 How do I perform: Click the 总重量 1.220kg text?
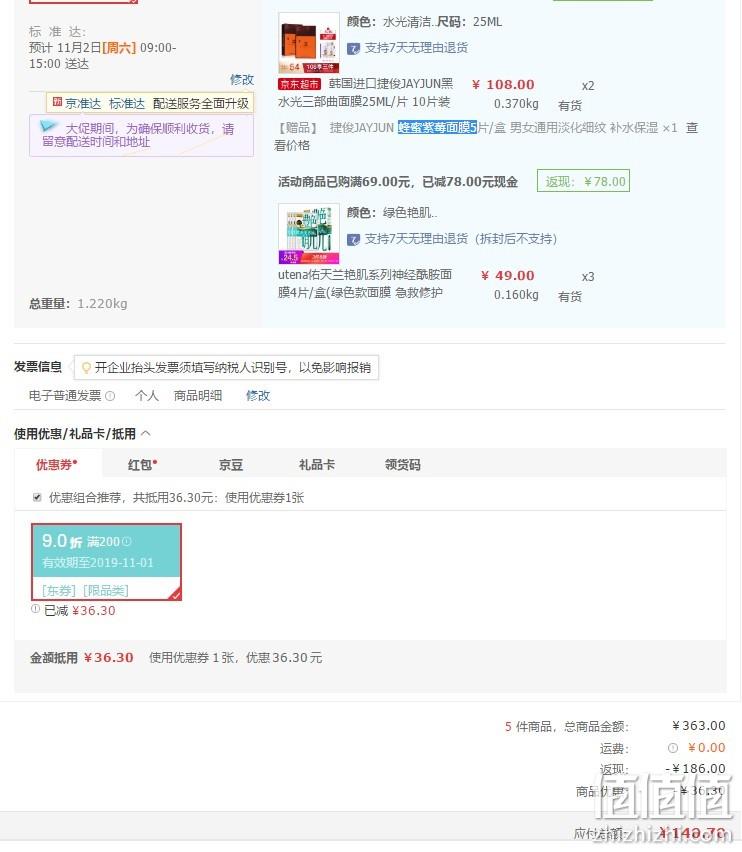[78, 303]
